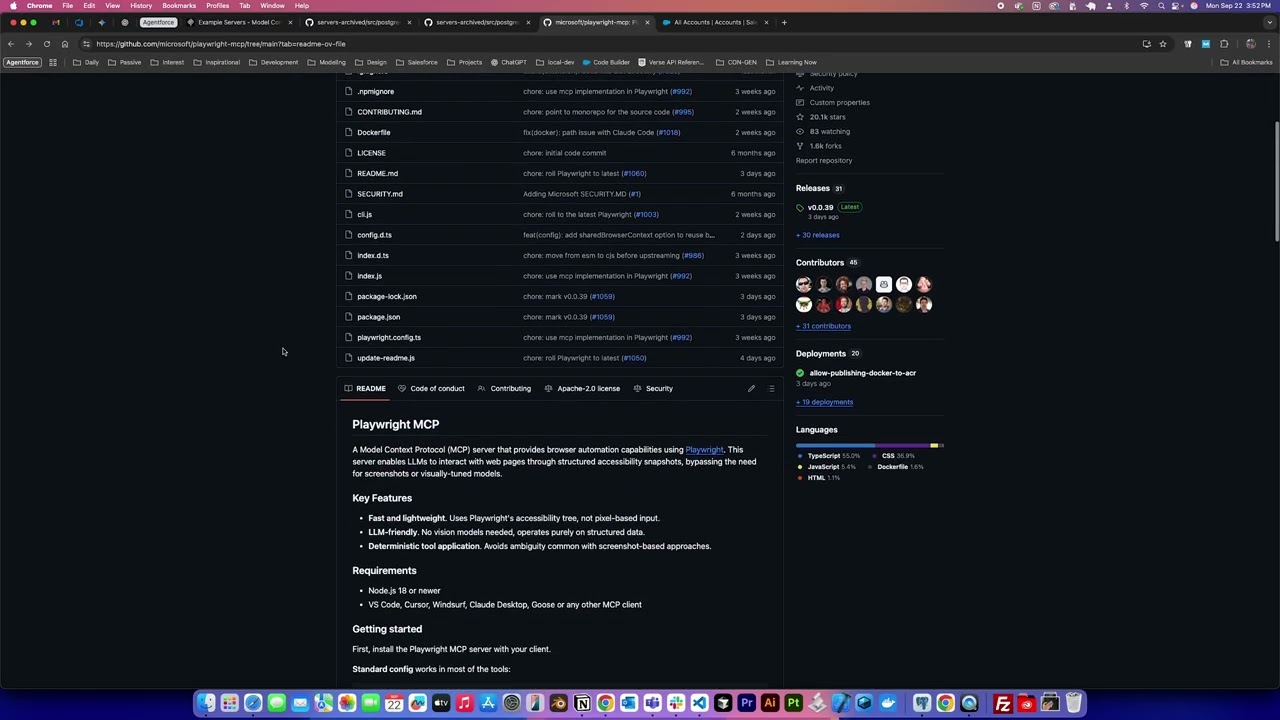Open the Profiles menu
This screenshot has height=720, width=1280.
217,6
